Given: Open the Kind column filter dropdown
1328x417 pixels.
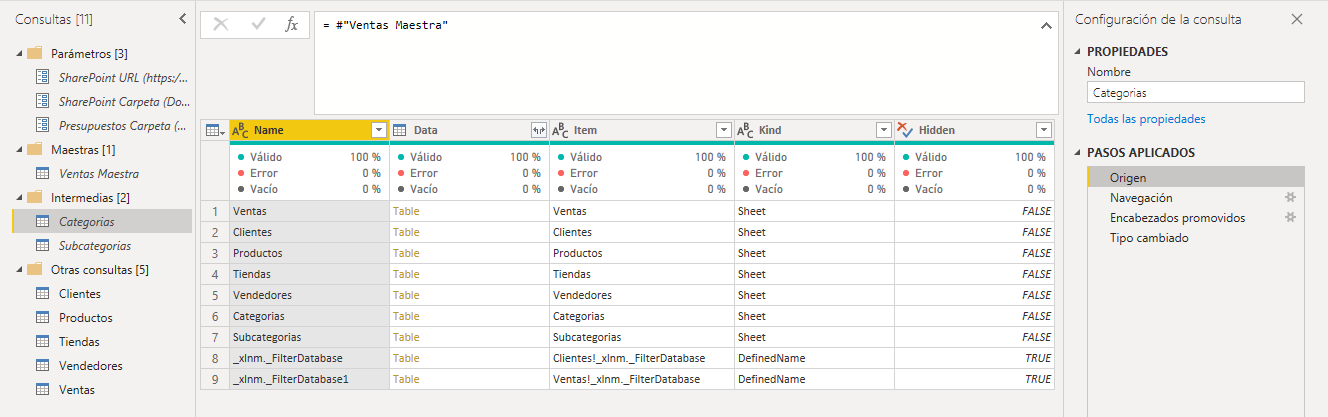Looking at the screenshot, I should point(883,130).
